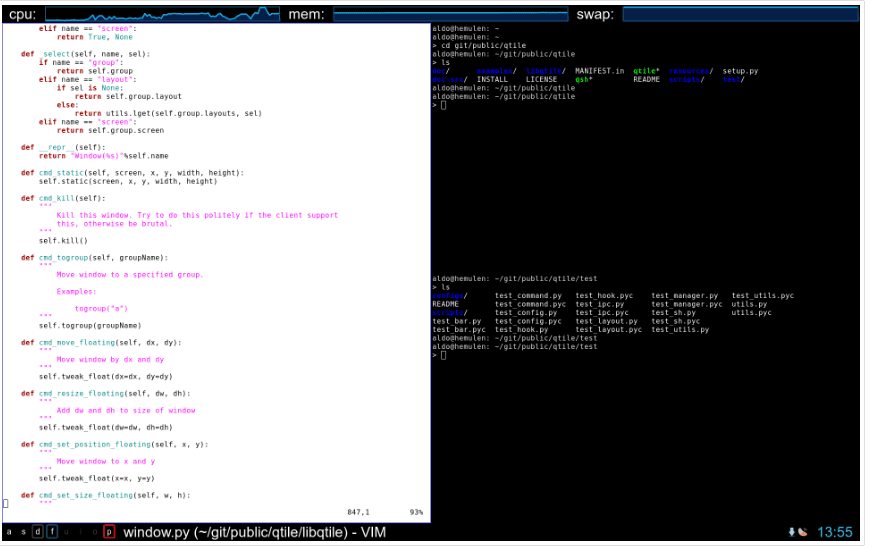Viewport: 875px width, 548px height.
Task: Click the swap usage graph
Action: pos(741,14)
